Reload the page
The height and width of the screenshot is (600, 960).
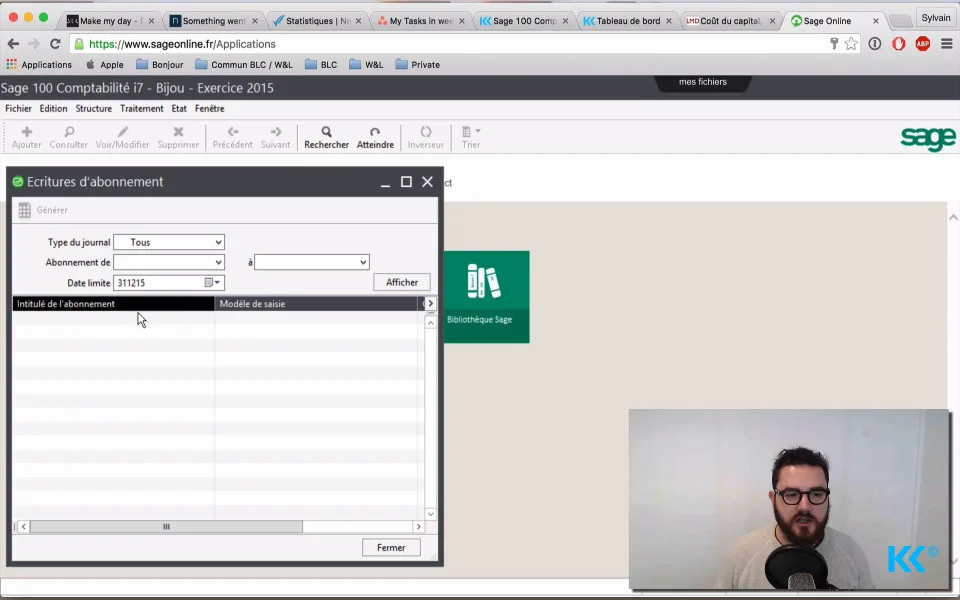tap(55, 44)
